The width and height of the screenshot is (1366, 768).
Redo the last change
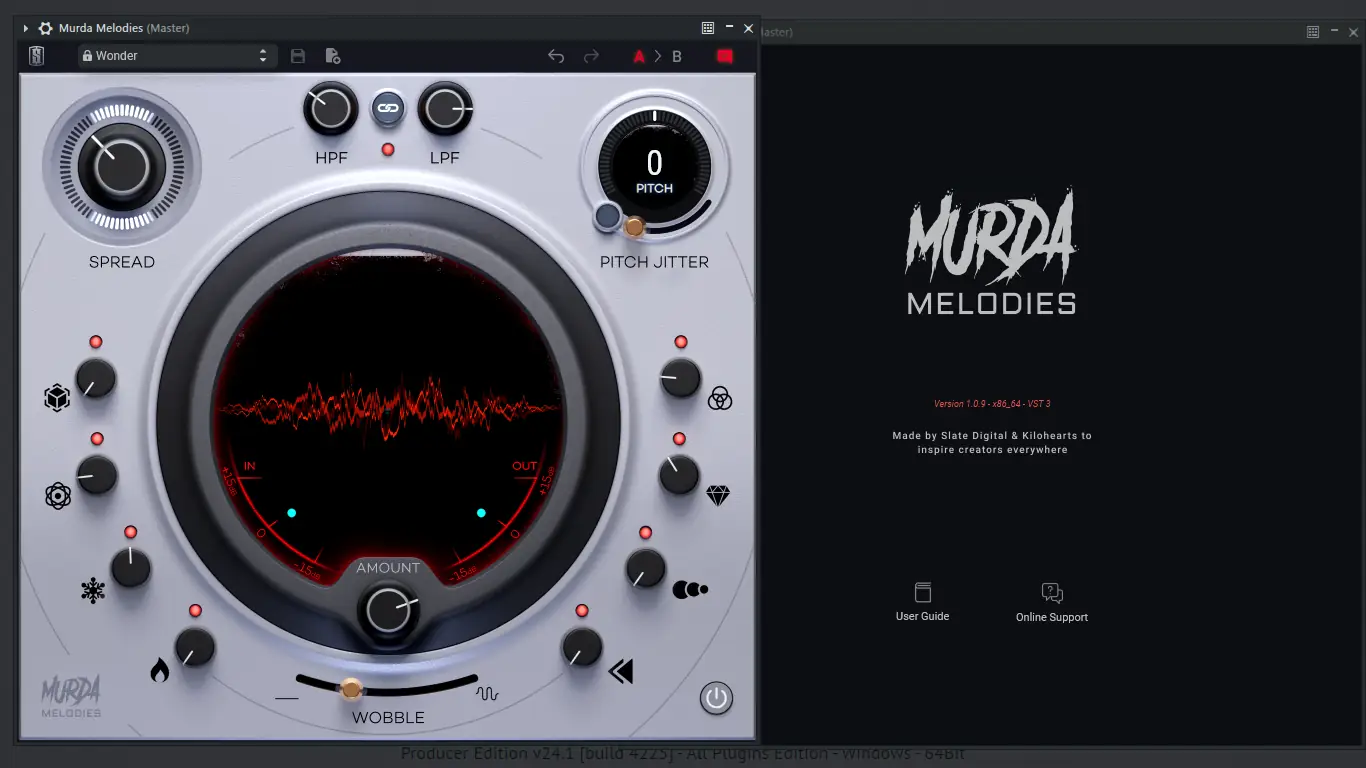(x=591, y=56)
